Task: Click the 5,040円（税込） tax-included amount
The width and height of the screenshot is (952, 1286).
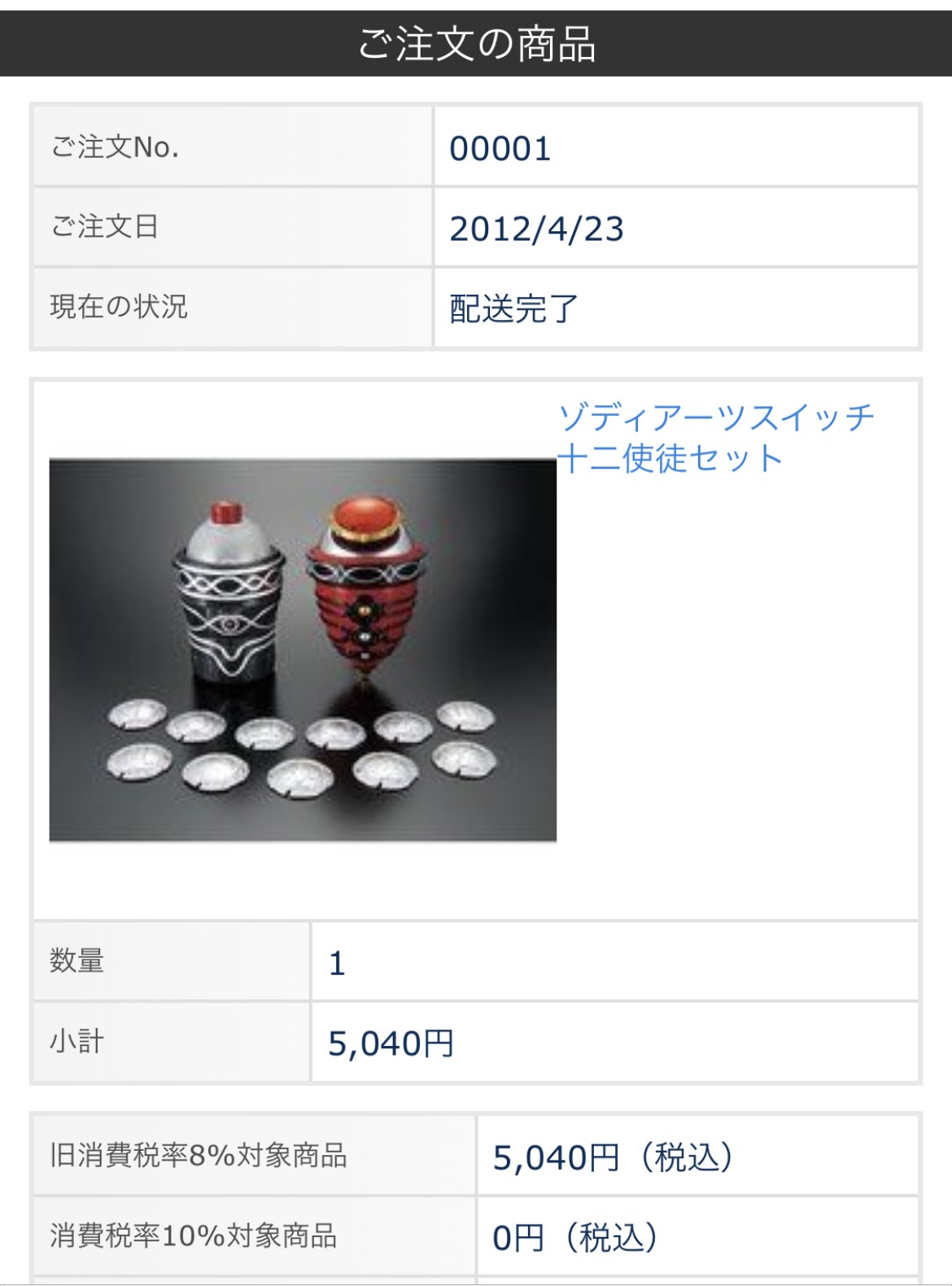Action: pos(614,1157)
